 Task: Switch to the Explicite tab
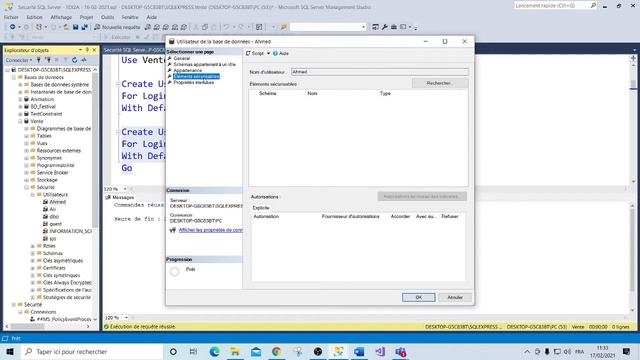(x=261, y=208)
